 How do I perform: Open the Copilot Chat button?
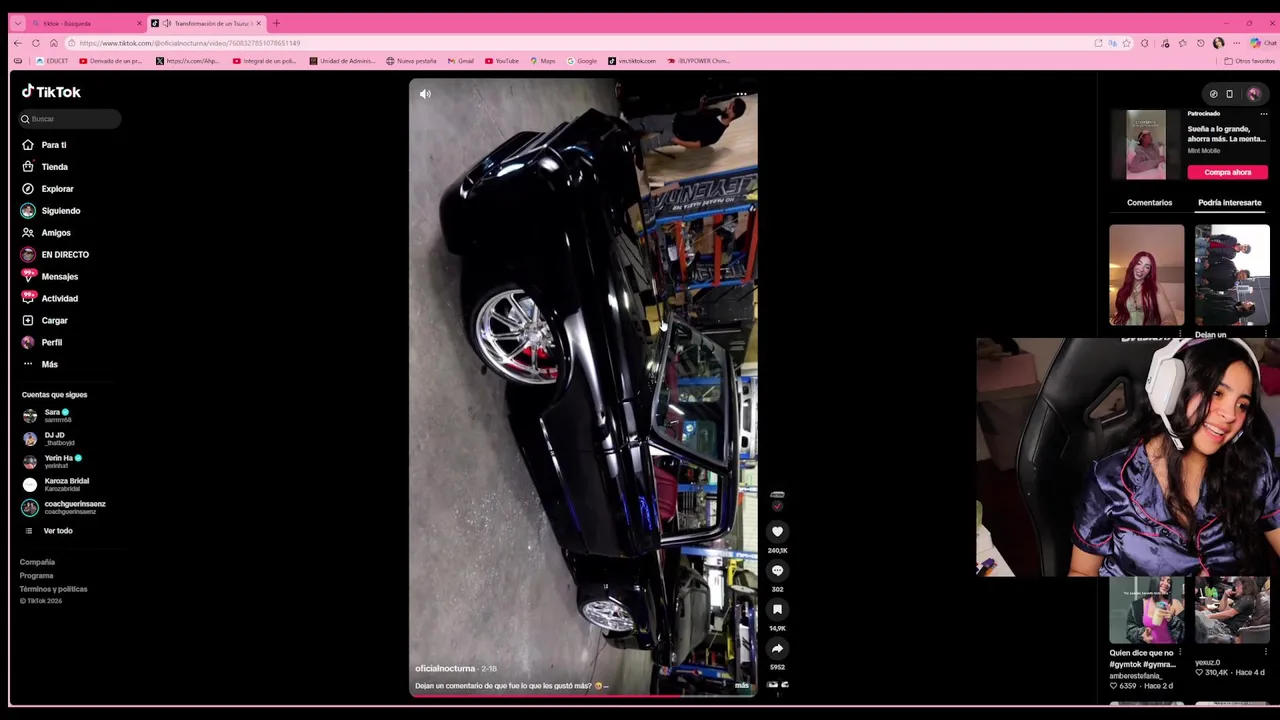click(1262, 43)
